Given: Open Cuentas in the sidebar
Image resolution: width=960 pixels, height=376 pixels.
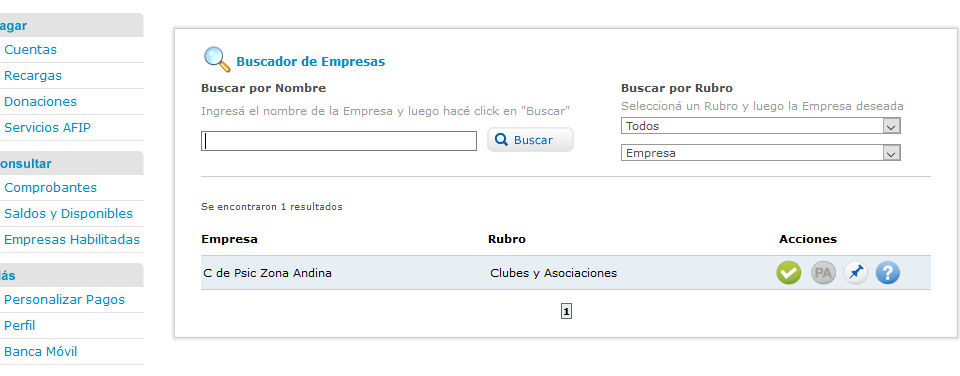Looking at the screenshot, I should (31, 50).
